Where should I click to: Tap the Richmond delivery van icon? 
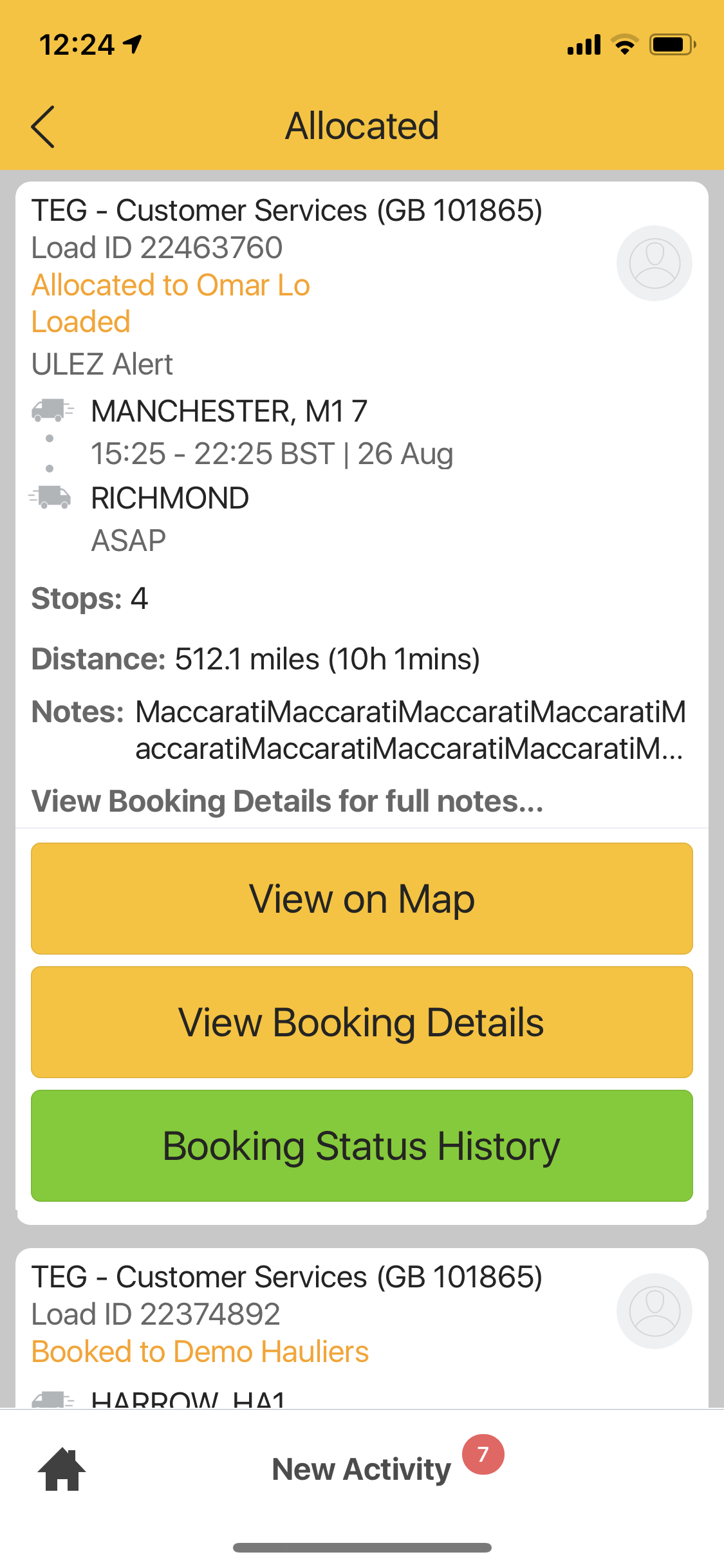tap(51, 497)
